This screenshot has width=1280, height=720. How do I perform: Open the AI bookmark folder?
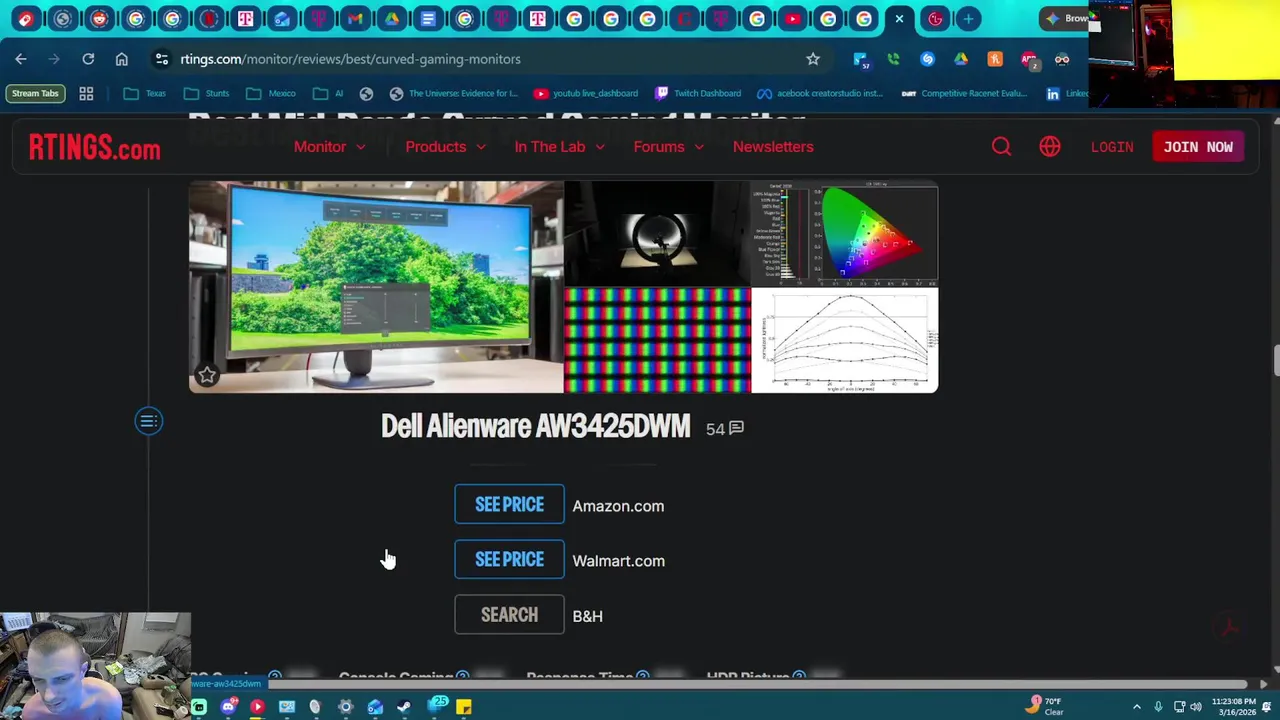click(x=328, y=93)
